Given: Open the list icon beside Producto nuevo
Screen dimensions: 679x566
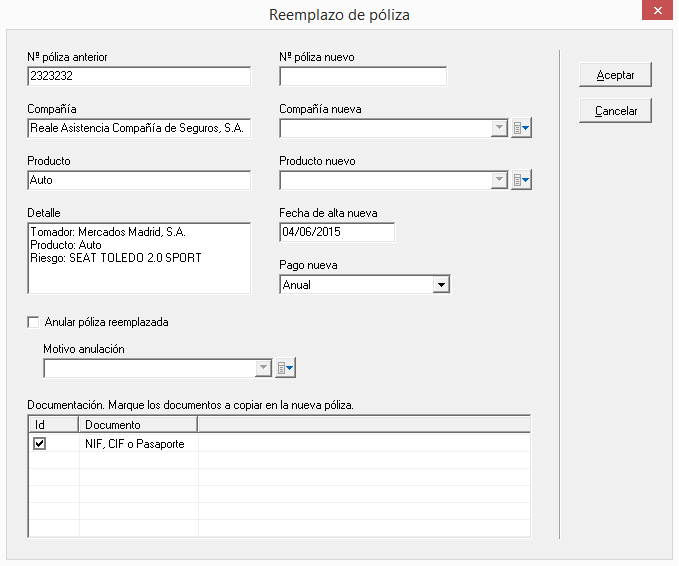Looking at the screenshot, I should coord(521,180).
